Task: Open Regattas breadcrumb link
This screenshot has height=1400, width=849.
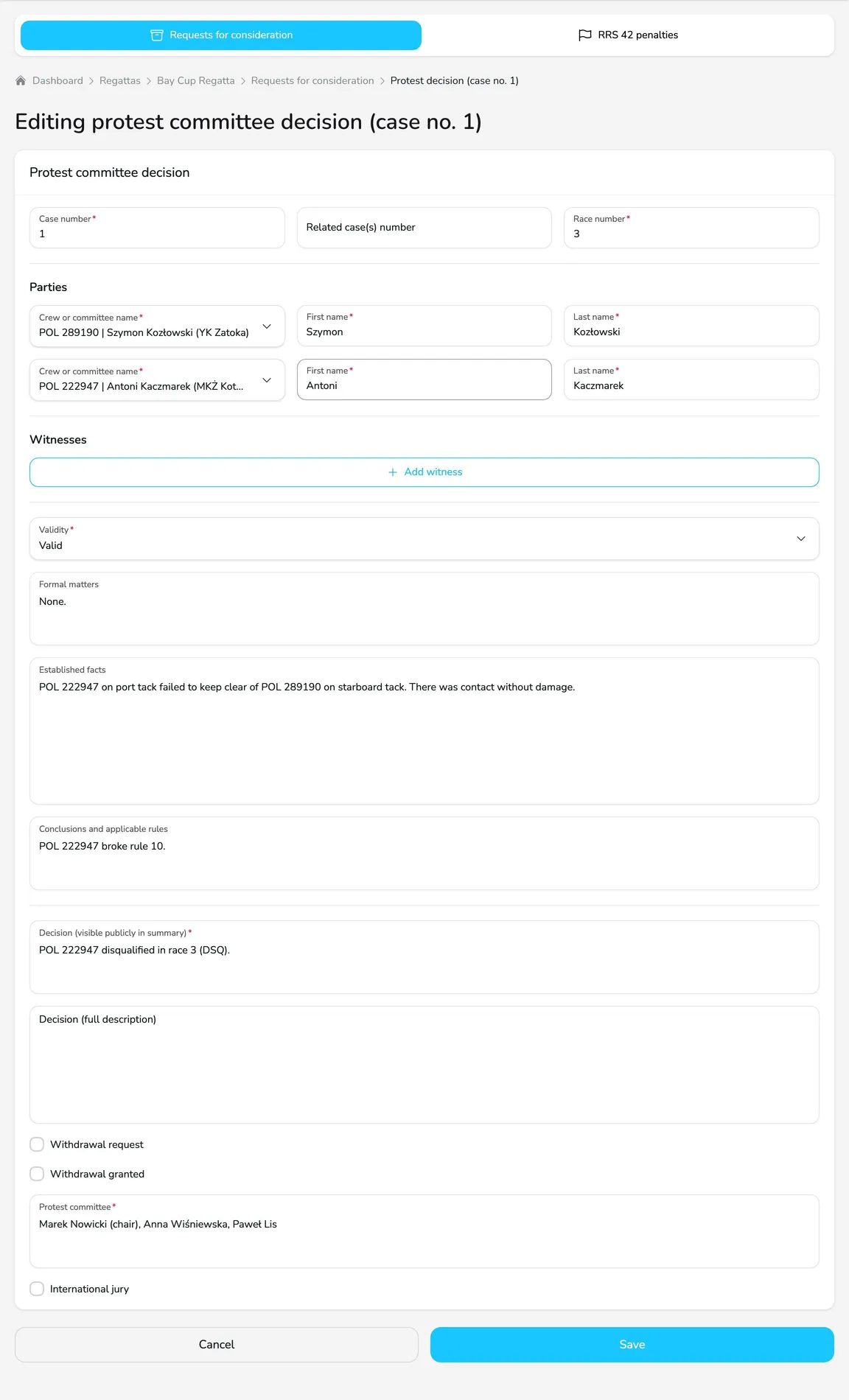Action: [x=120, y=80]
